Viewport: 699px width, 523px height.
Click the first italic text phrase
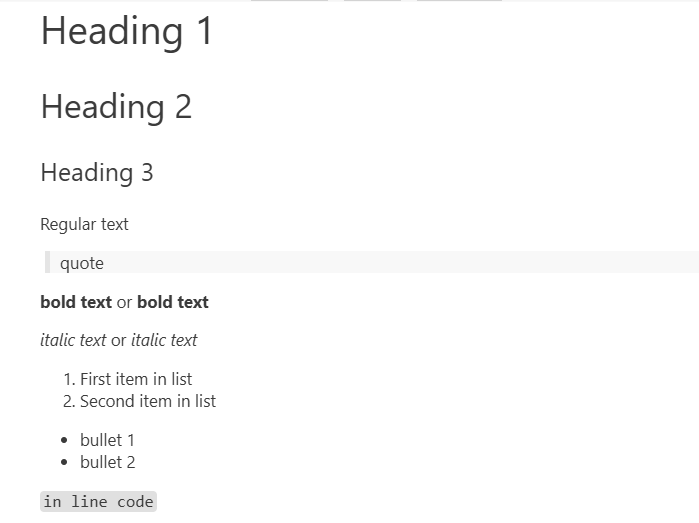click(x=73, y=340)
